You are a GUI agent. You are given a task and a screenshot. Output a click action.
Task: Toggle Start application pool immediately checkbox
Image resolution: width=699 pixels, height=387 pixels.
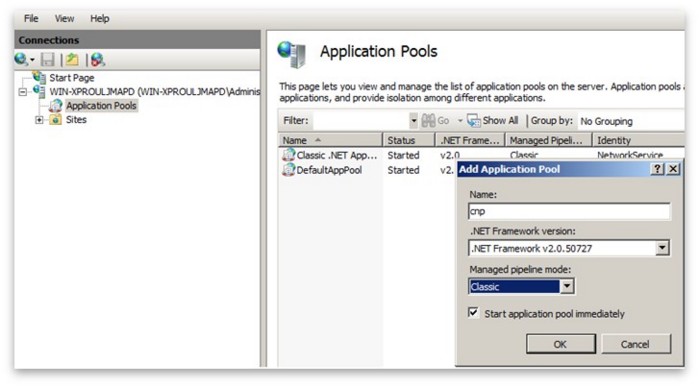point(473,313)
